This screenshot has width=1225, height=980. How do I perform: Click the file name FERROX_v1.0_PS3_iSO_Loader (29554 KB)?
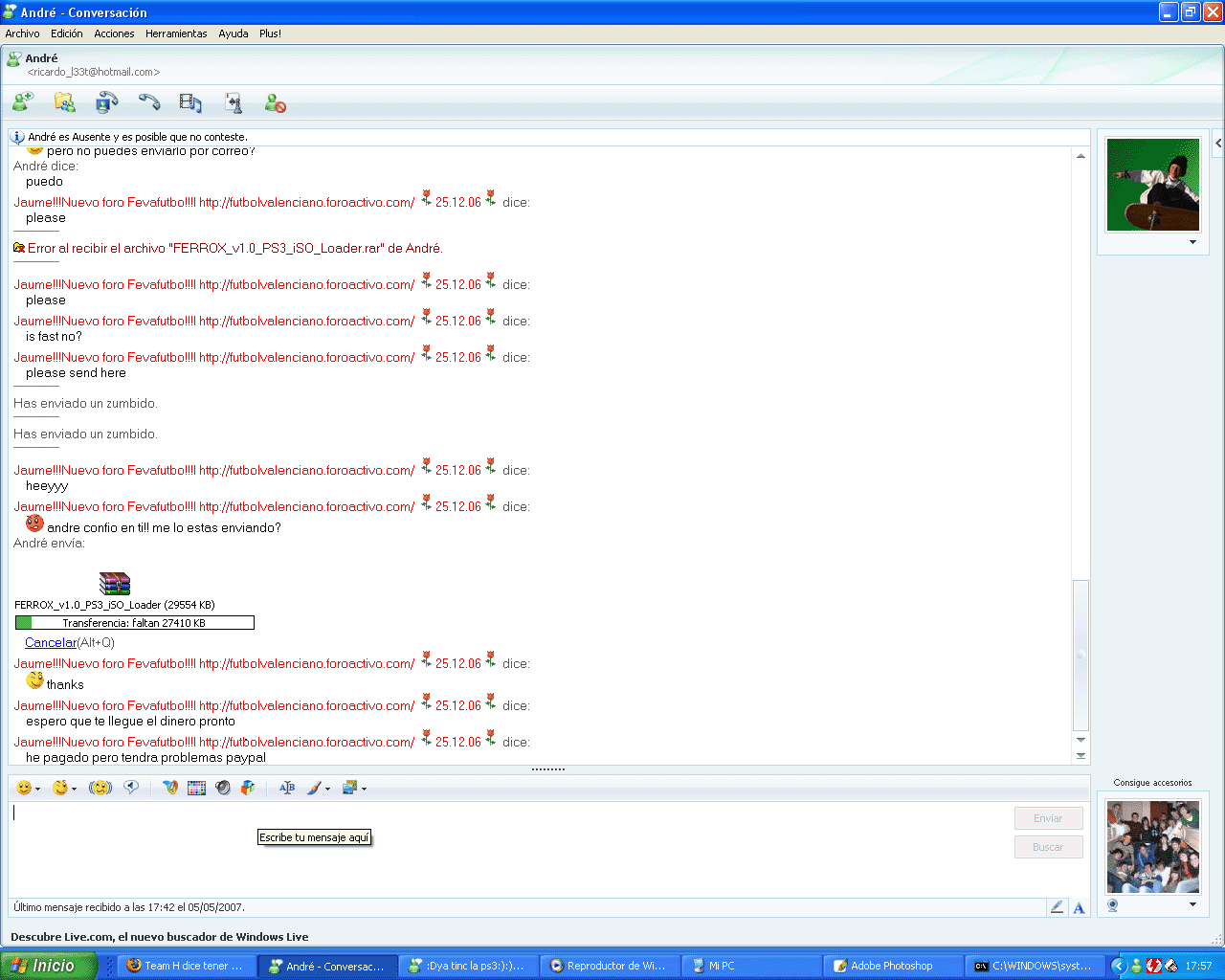[115, 605]
